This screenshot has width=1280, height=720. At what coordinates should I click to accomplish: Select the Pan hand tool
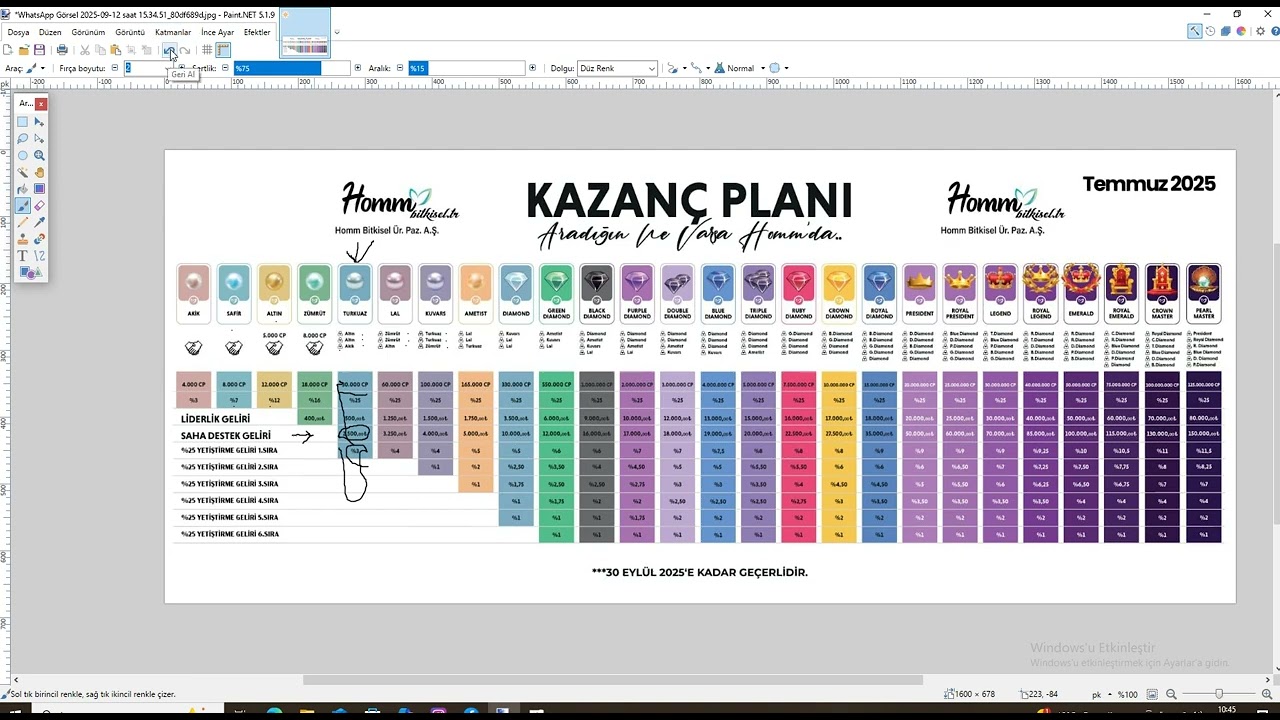tap(39, 172)
